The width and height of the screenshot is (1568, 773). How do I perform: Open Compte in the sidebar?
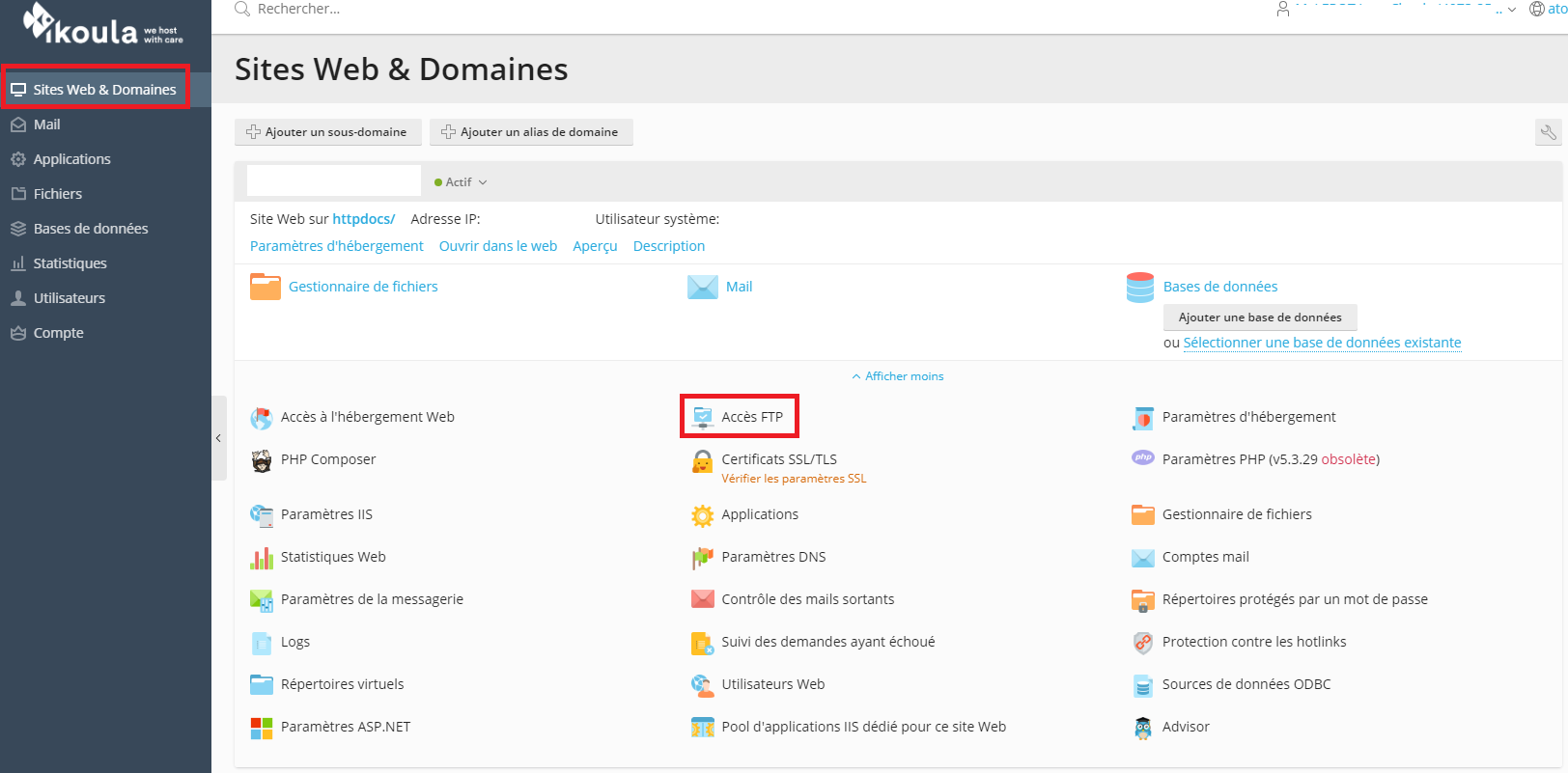(105, 333)
